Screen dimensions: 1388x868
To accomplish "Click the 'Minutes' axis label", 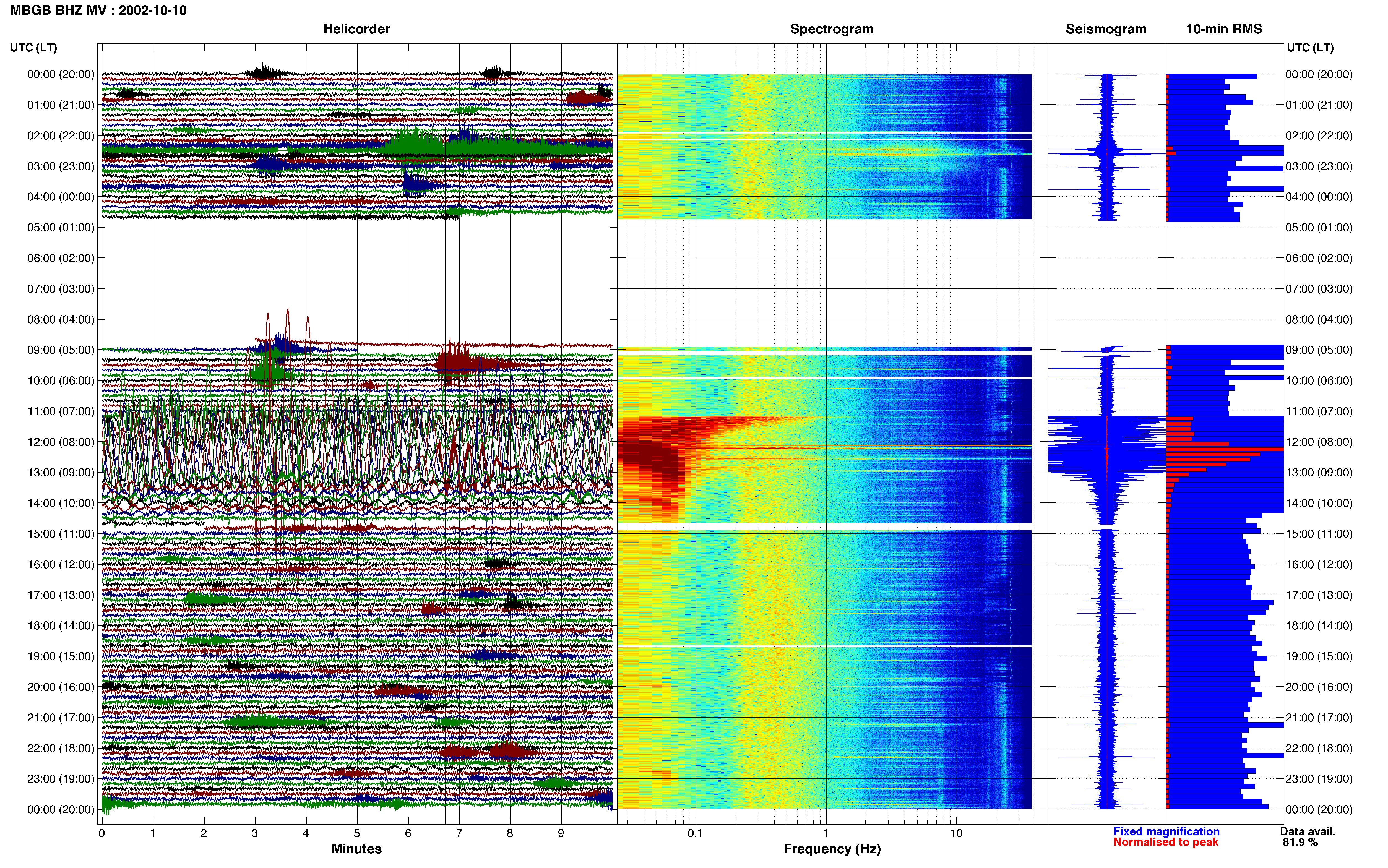I will coord(356,848).
